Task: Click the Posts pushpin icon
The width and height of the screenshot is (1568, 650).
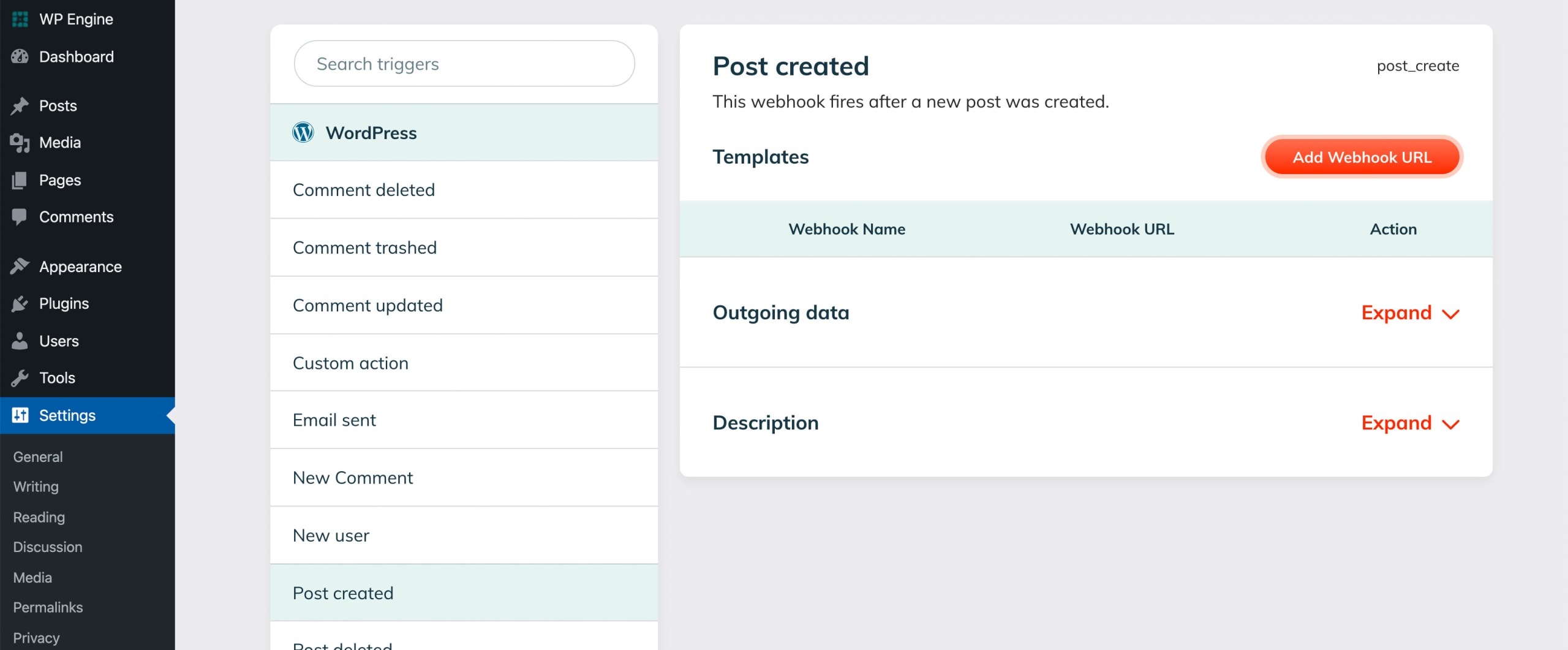Action: [x=20, y=105]
